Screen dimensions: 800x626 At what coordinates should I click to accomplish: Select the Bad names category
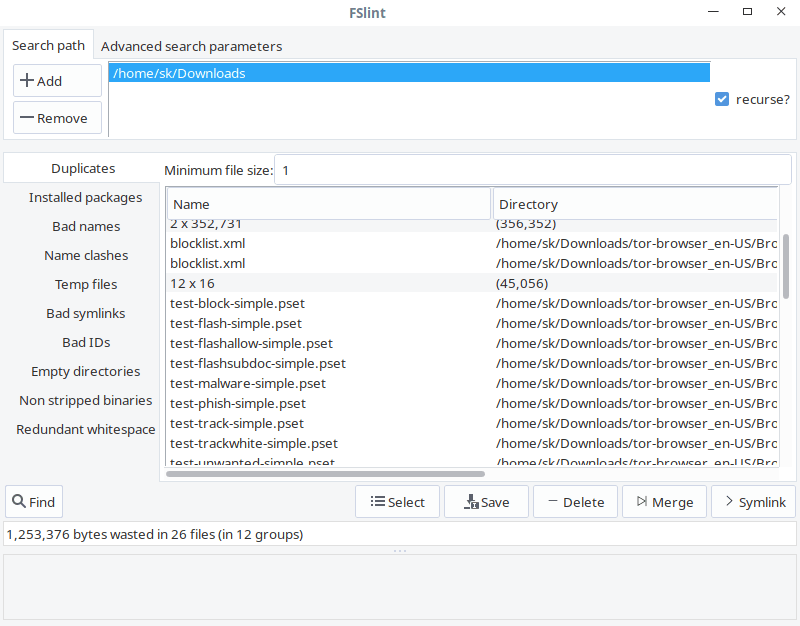(86, 226)
